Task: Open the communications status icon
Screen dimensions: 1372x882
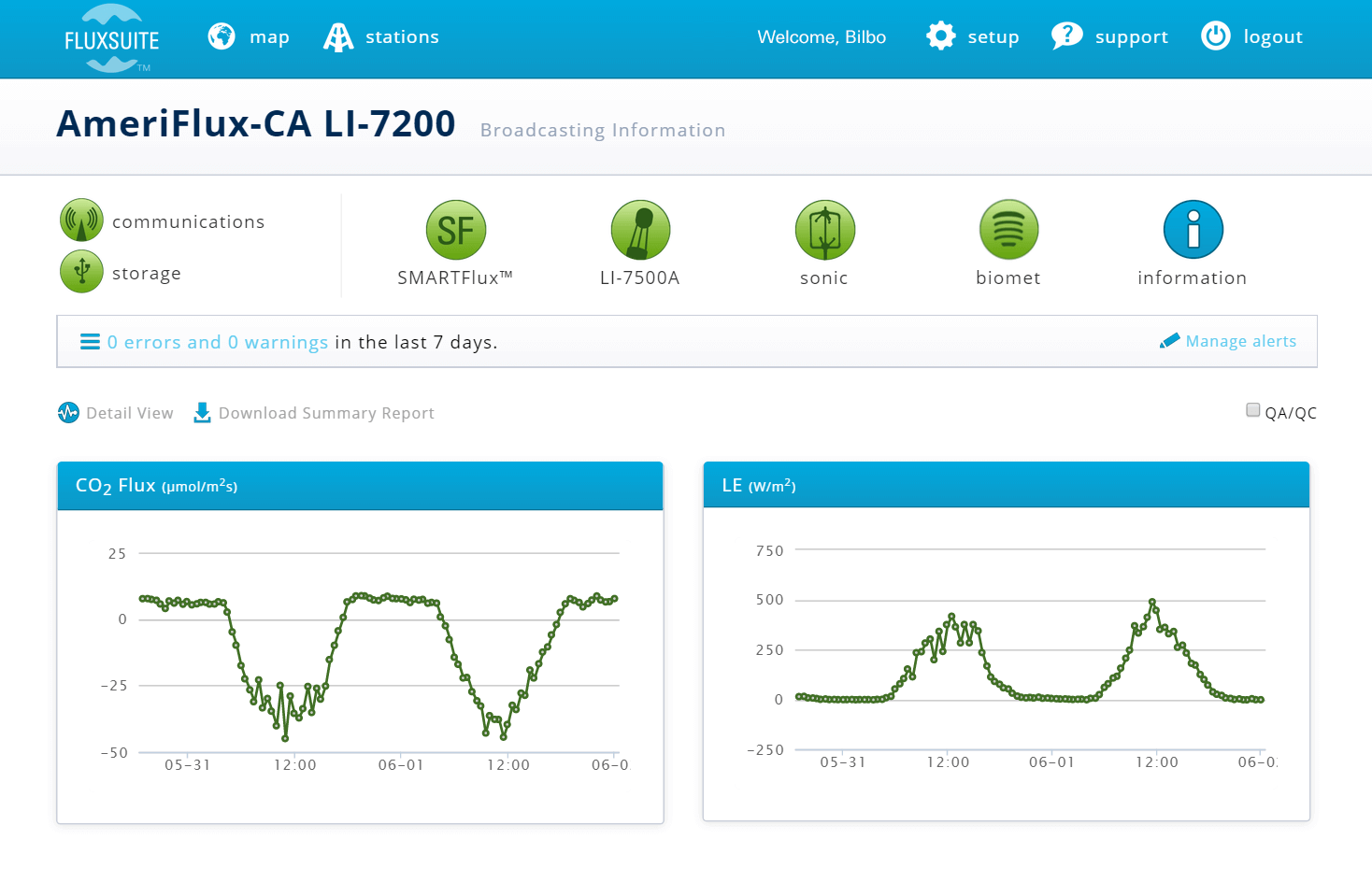Action: (81, 220)
